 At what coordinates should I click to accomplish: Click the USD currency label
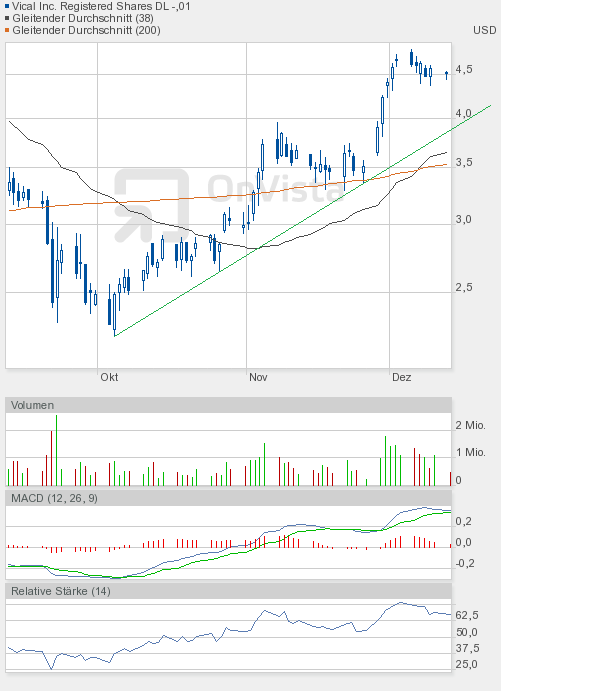click(x=484, y=30)
